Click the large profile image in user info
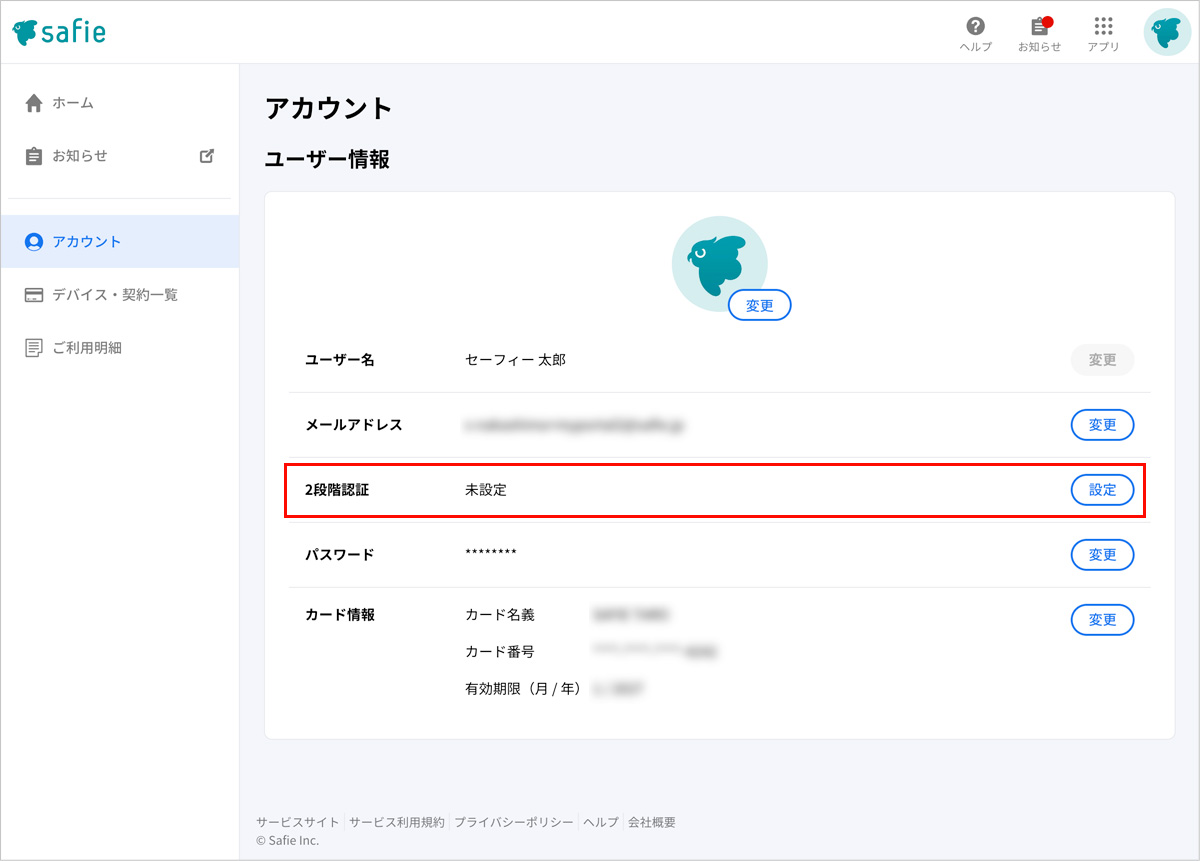Viewport: 1200px width, 861px height. (718, 260)
